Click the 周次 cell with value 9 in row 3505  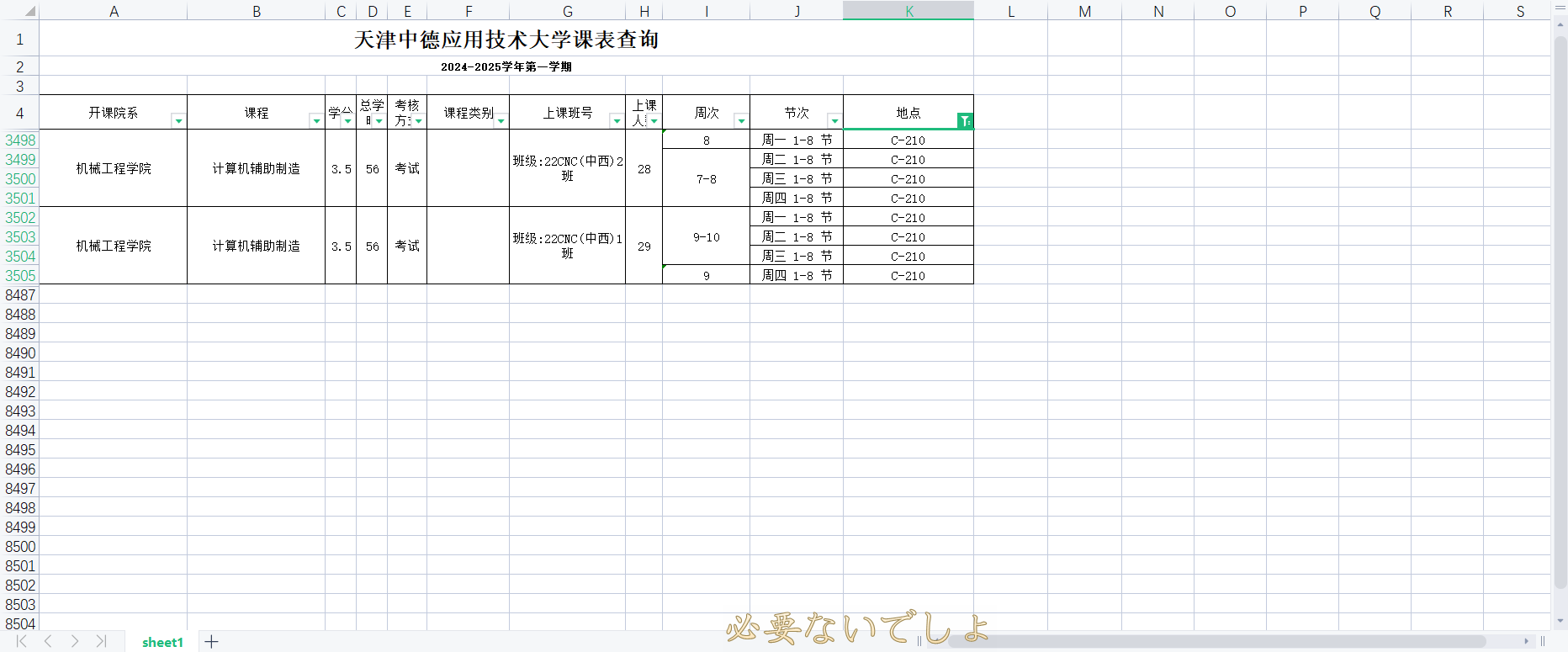(x=707, y=276)
